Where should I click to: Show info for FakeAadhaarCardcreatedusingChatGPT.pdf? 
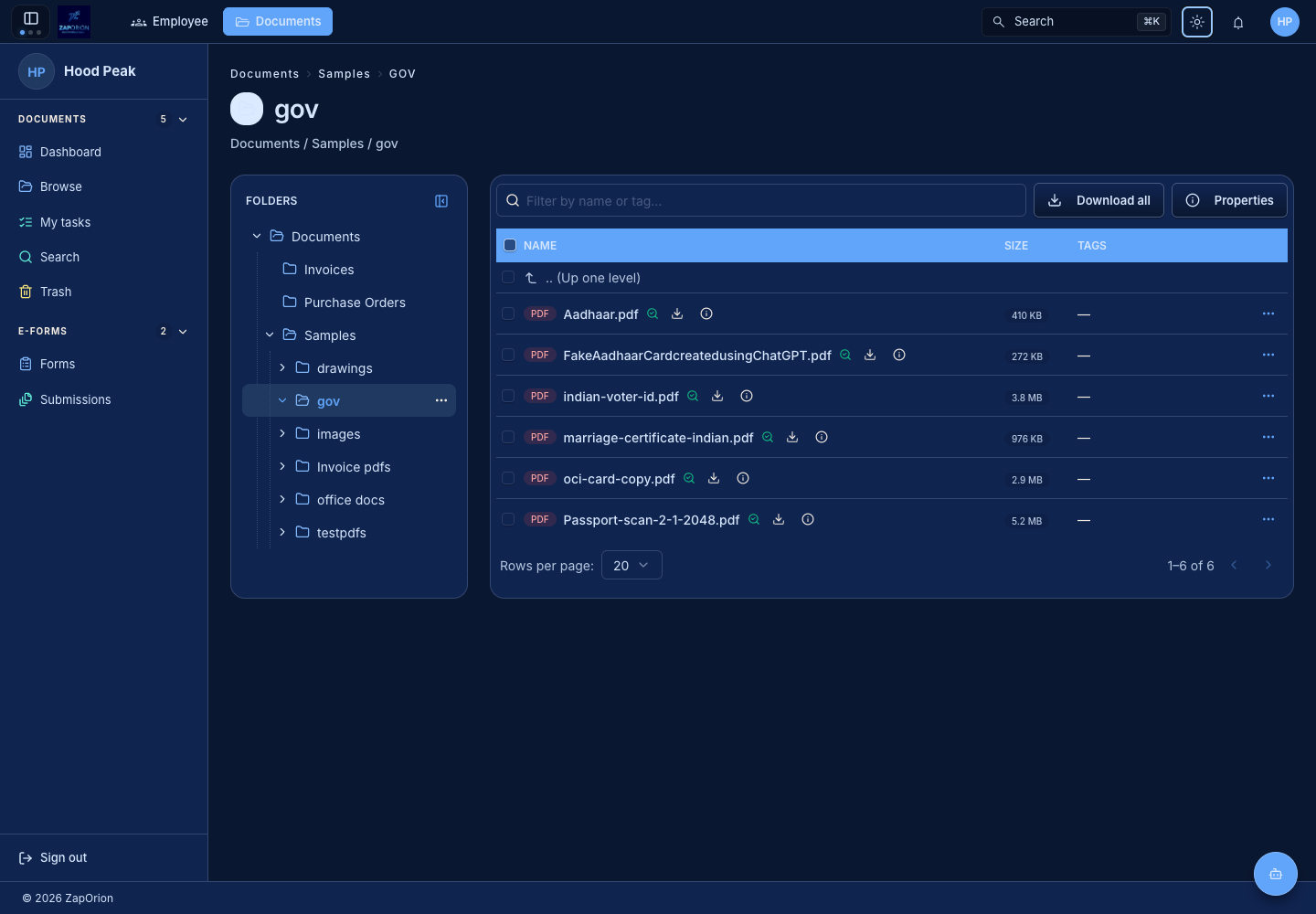pyautogui.click(x=899, y=355)
